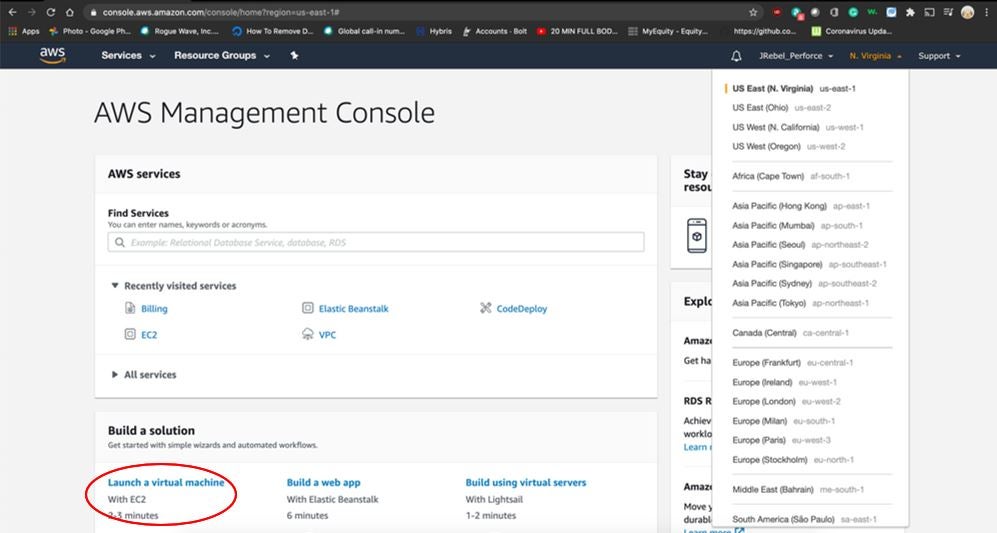997x533 pixels.
Task: Expand the All services section
Action: pos(114,375)
